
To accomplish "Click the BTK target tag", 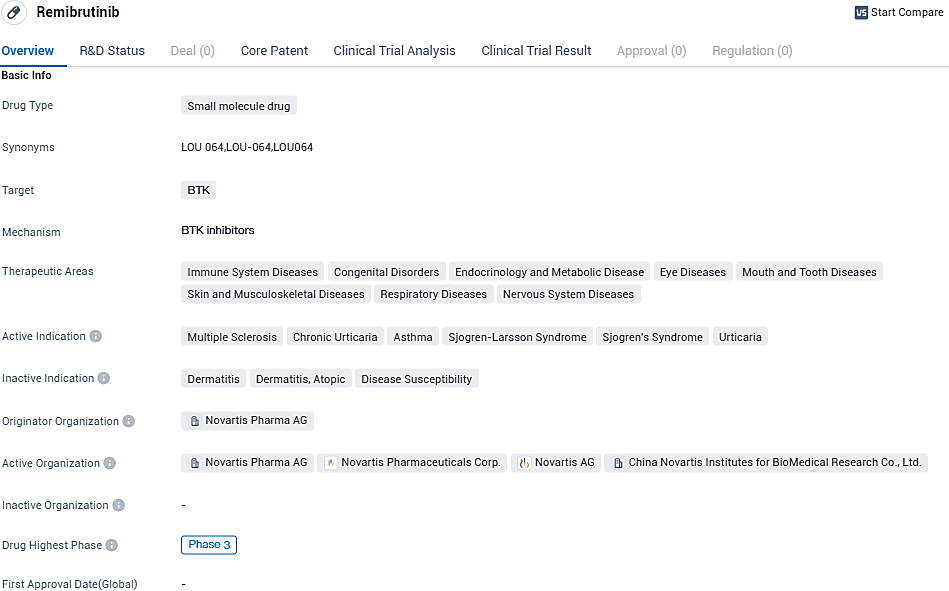I will 198,190.
